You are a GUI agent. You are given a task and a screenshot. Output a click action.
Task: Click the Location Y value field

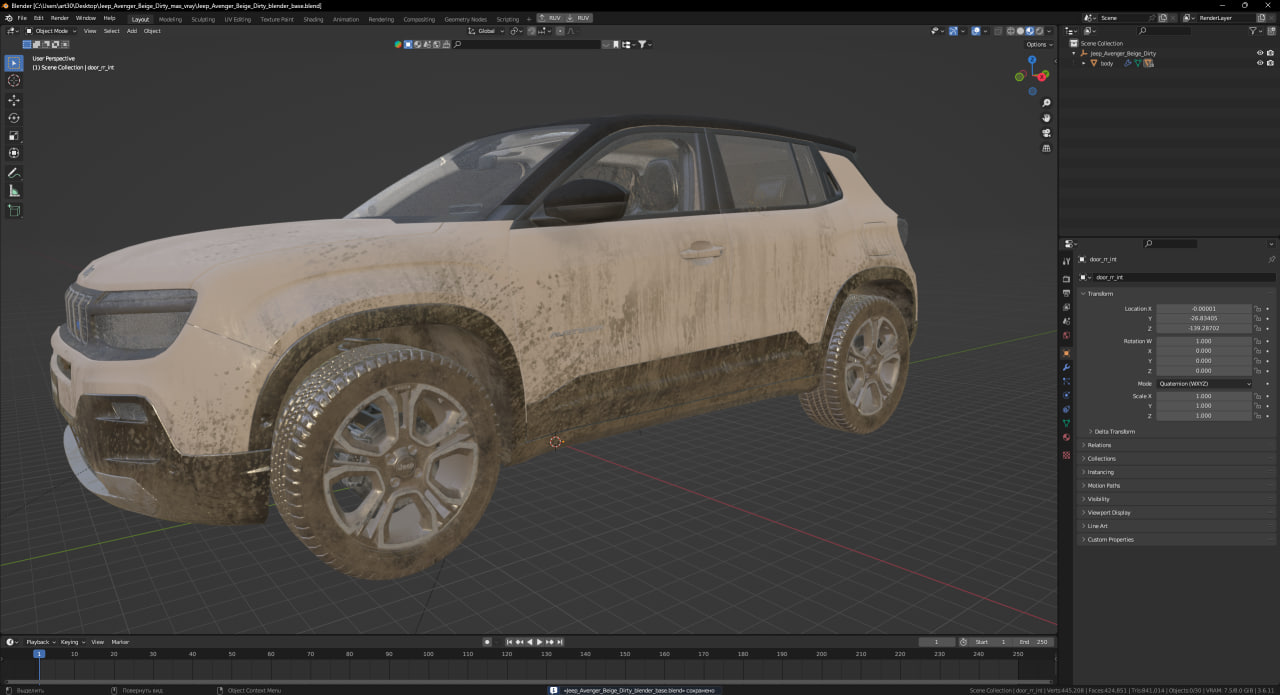click(x=1204, y=318)
